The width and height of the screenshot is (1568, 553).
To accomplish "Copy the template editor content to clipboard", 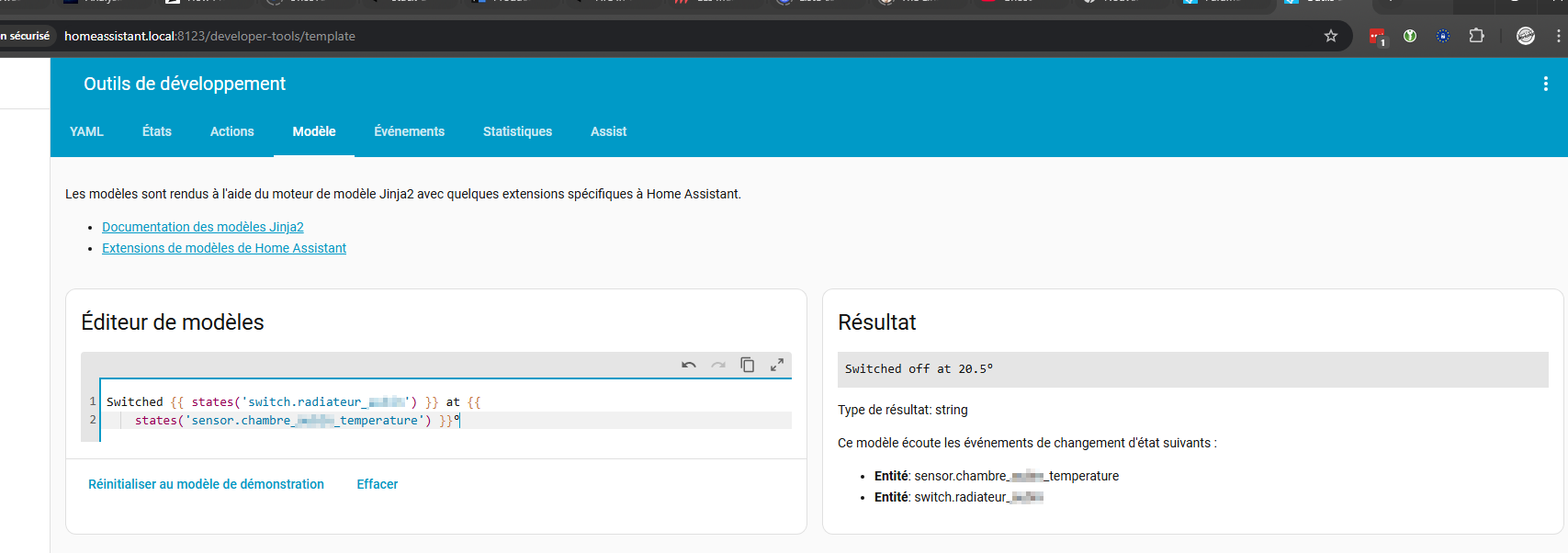I will [x=748, y=365].
